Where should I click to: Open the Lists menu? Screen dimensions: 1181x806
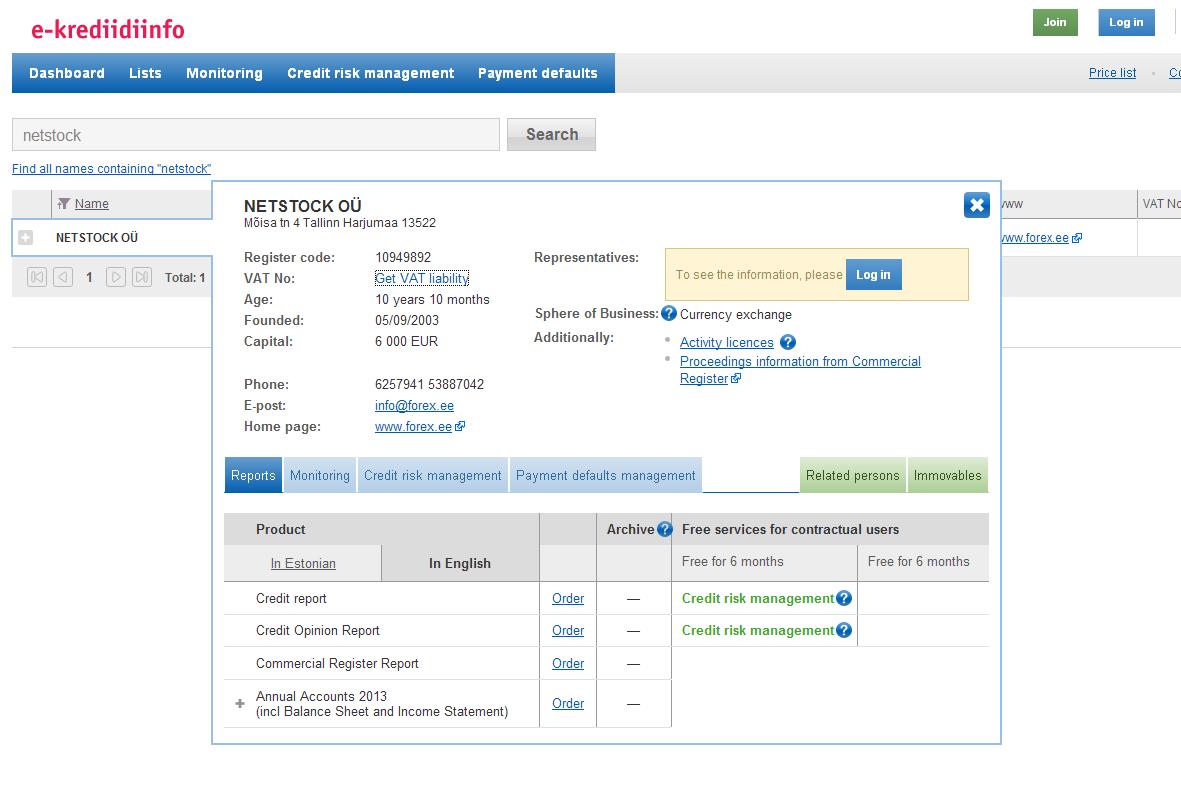145,73
